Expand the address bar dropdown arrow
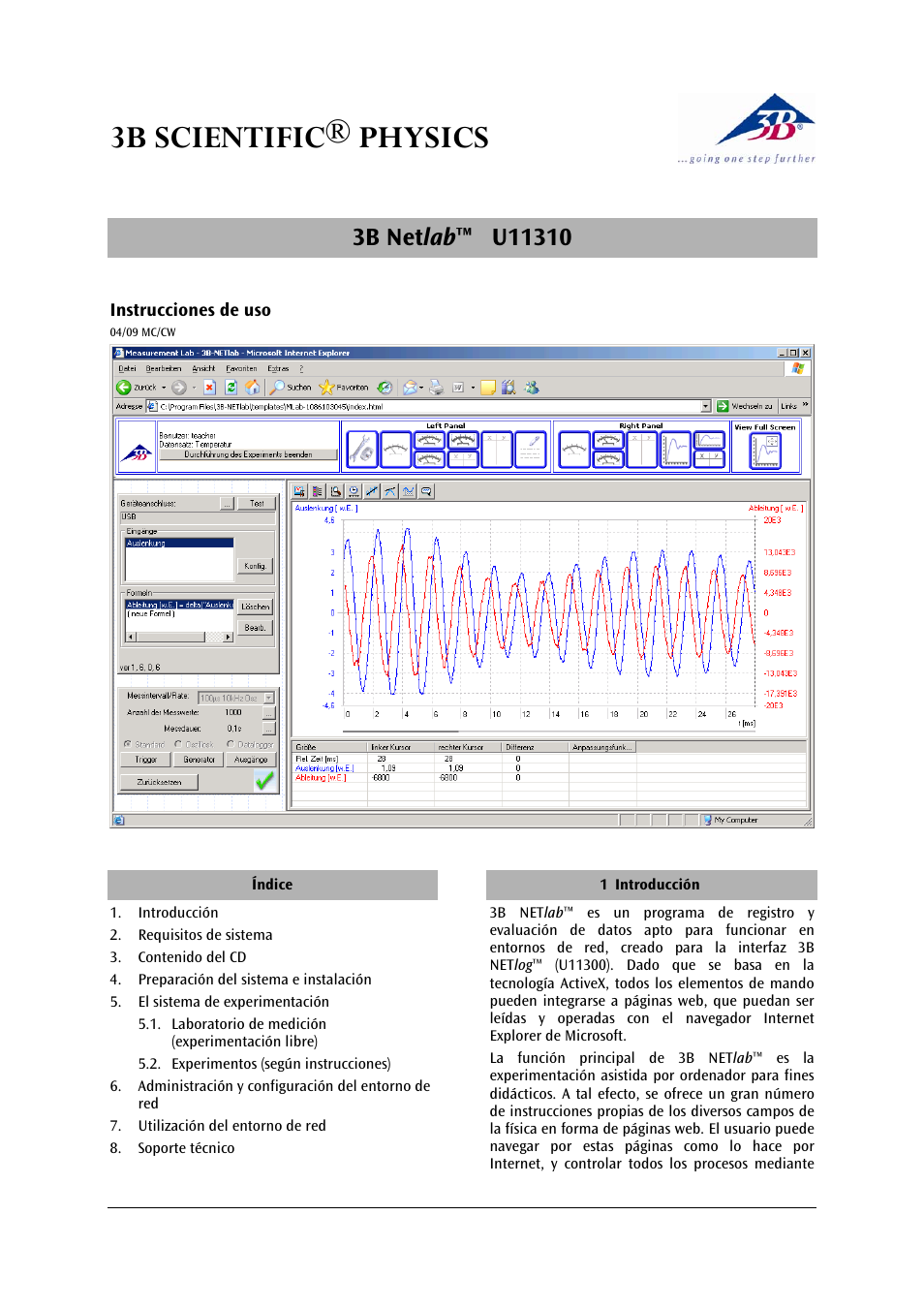924x1309 pixels. [706, 406]
